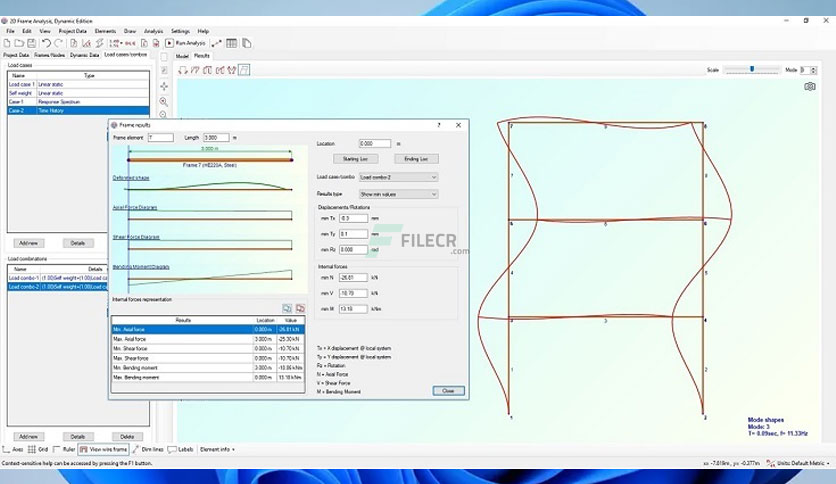Click the help question mark in Frame results
The image size is (836, 484).
tap(439, 125)
